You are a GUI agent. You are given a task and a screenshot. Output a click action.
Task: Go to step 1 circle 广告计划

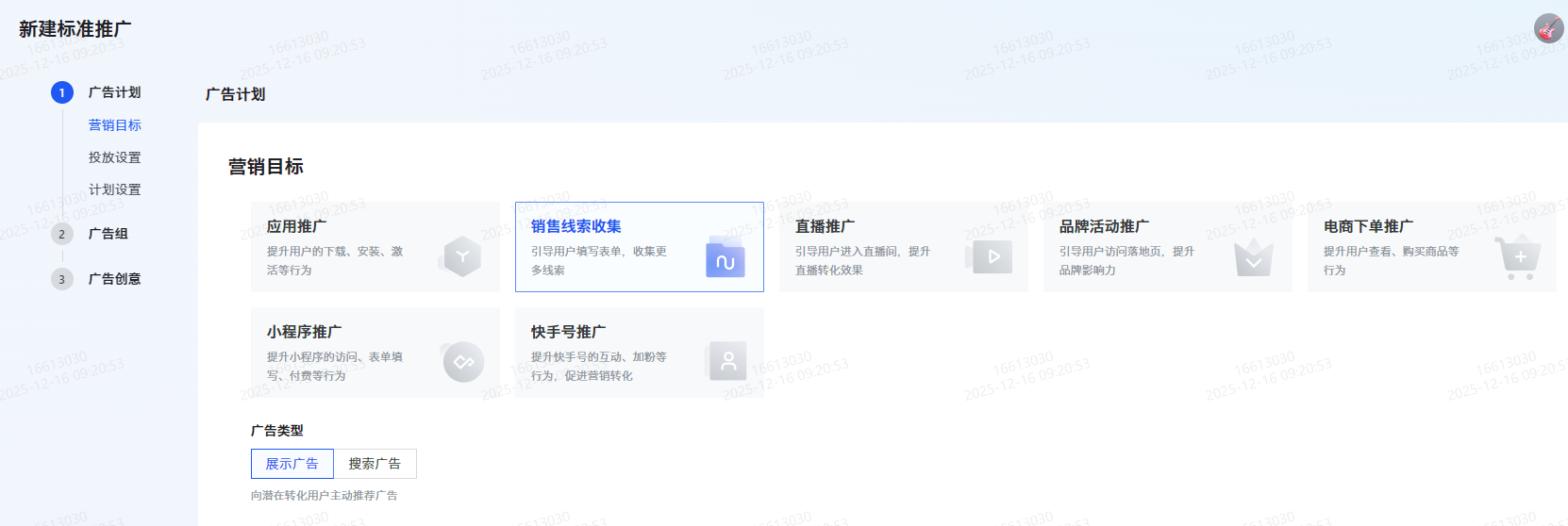pyautogui.click(x=62, y=92)
